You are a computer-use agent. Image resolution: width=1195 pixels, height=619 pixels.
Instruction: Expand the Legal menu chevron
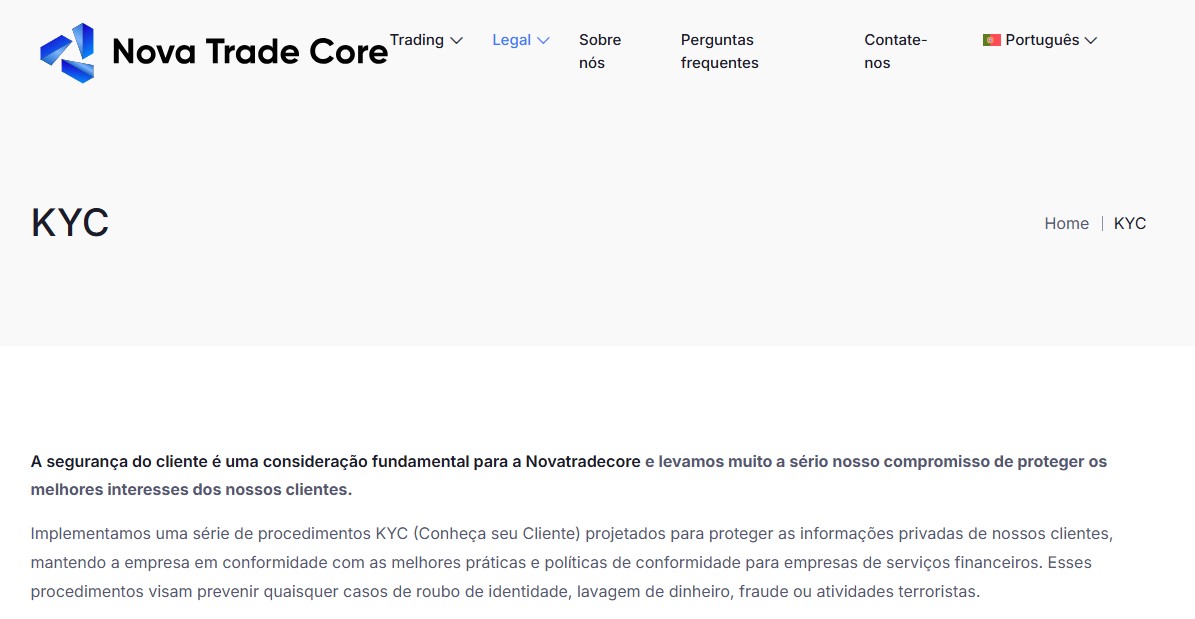click(544, 41)
